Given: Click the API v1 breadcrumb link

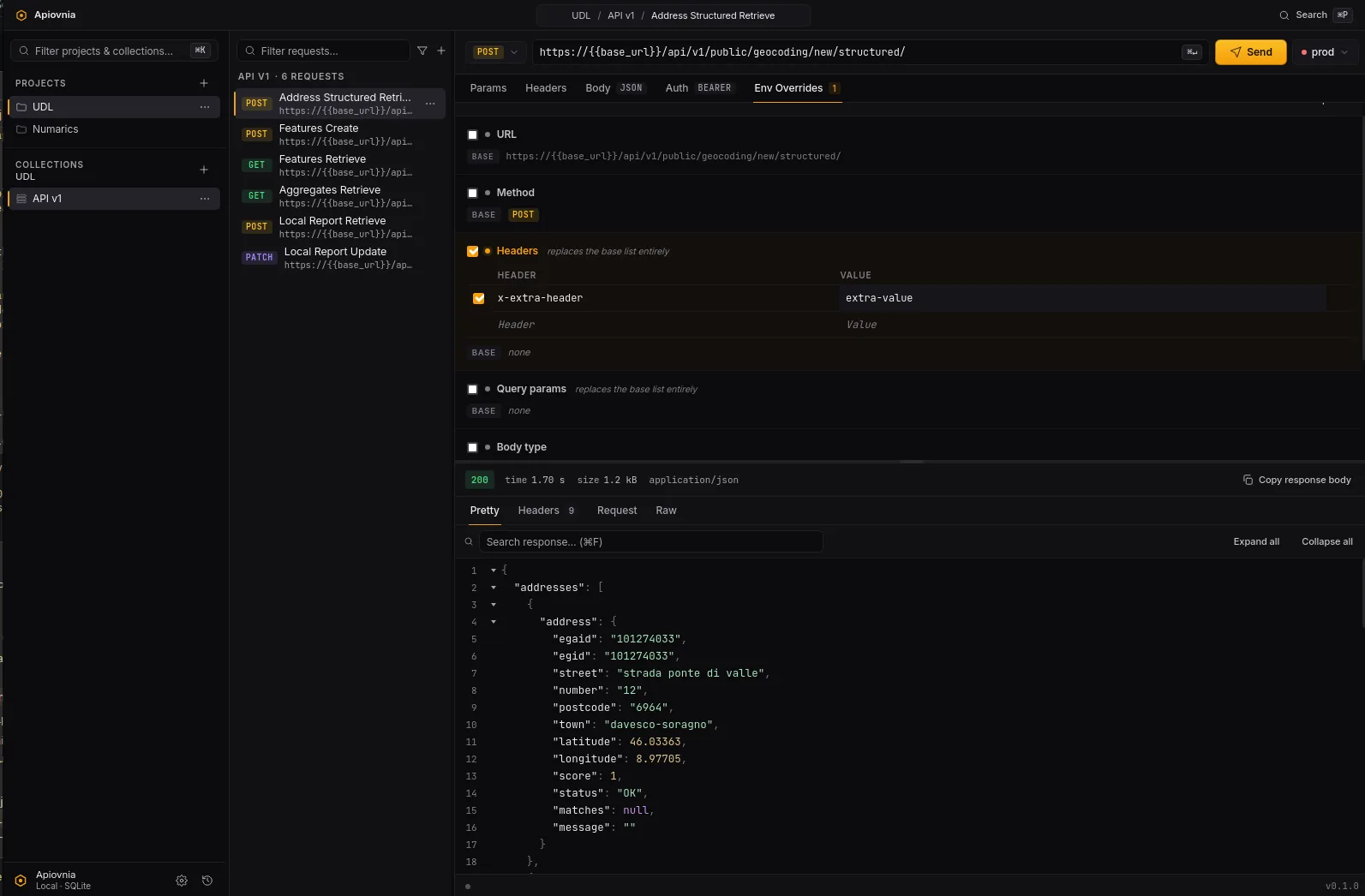Looking at the screenshot, I should pos(621,15).
